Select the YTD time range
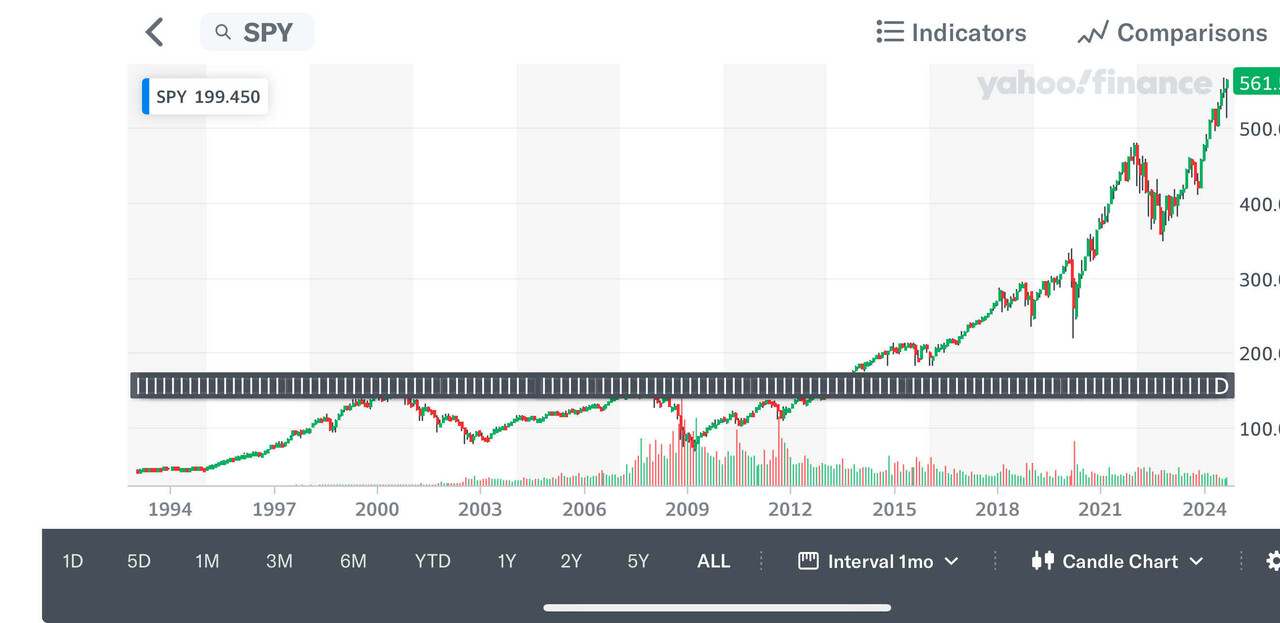 click(x=432, y=561)
